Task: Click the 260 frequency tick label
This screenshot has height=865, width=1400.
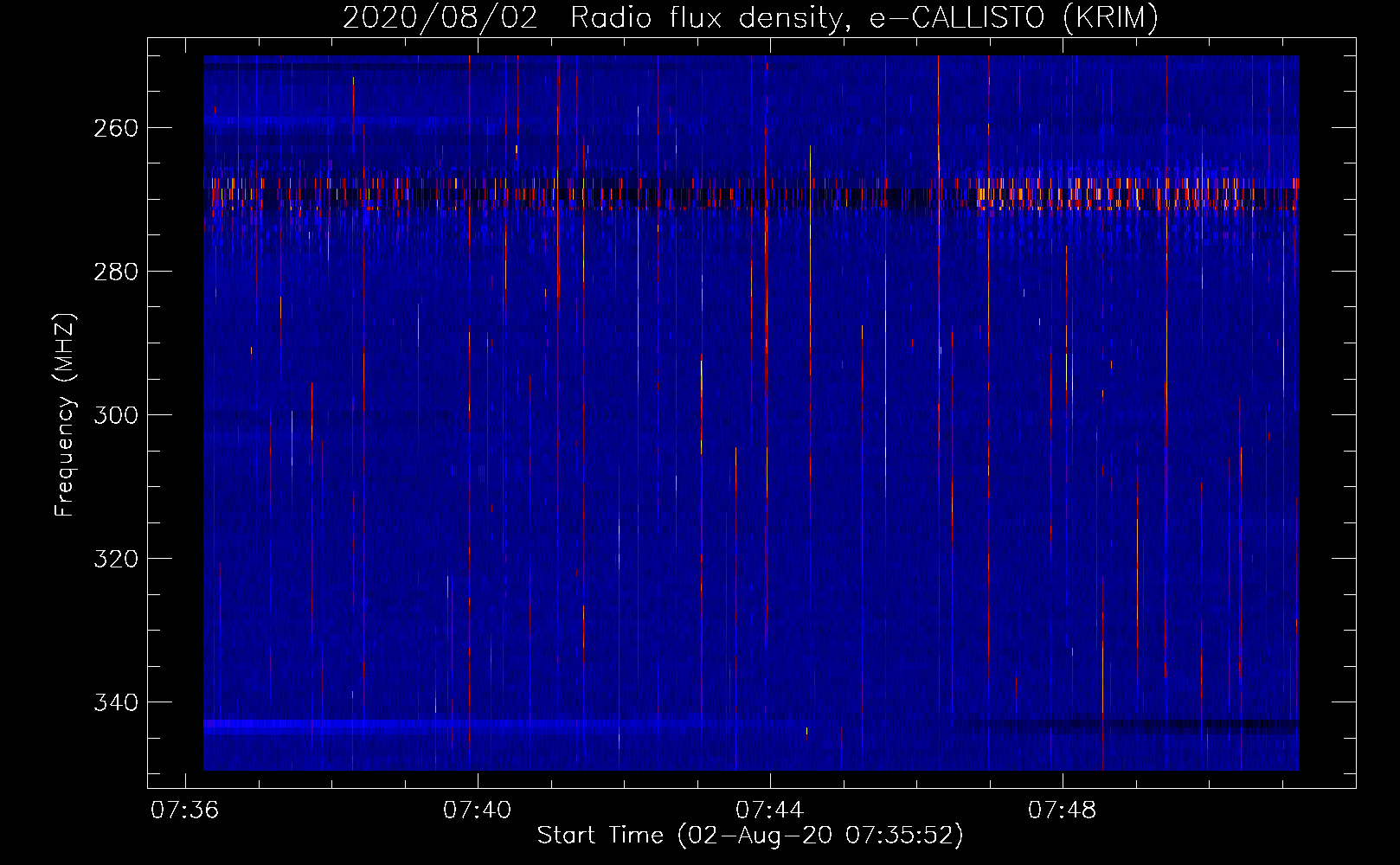Action: [116, 128]
